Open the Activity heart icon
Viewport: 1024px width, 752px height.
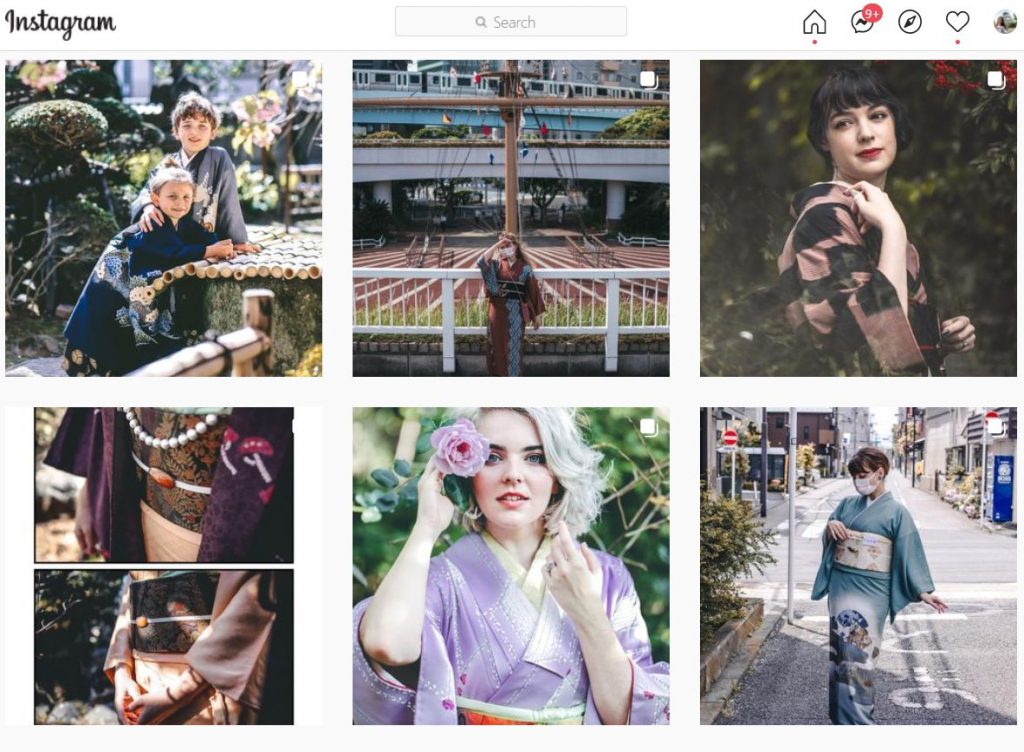pyautogui.click(x=957, y=22)
